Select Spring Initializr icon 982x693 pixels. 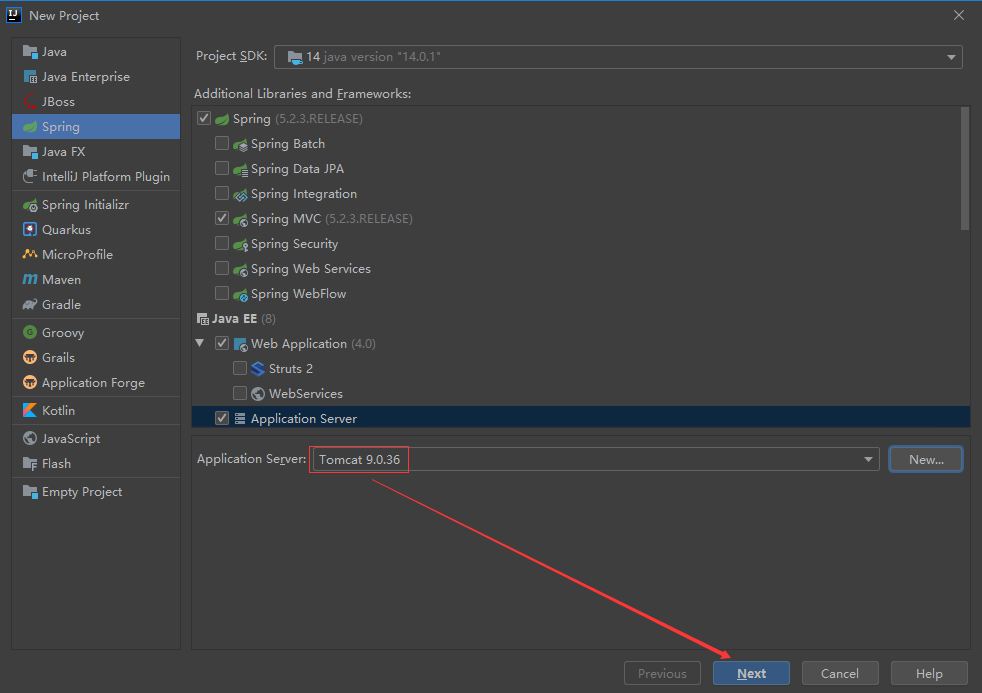click(30, 205)
